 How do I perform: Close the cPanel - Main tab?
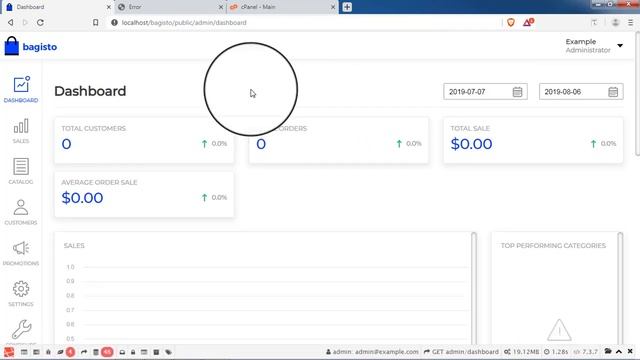333,7
